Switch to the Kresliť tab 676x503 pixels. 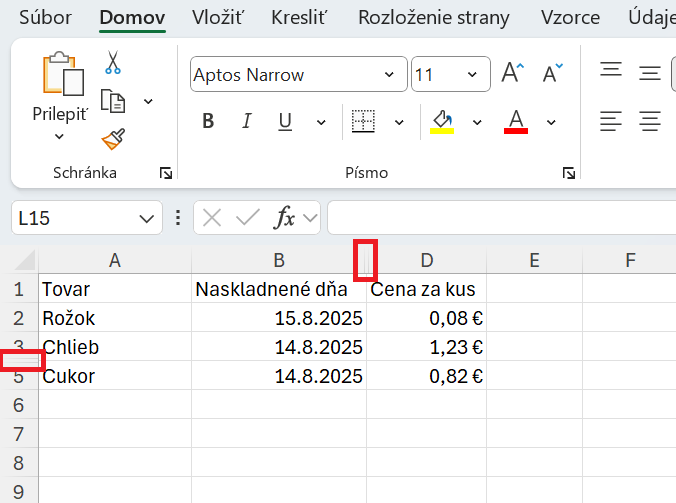point(299,18)
